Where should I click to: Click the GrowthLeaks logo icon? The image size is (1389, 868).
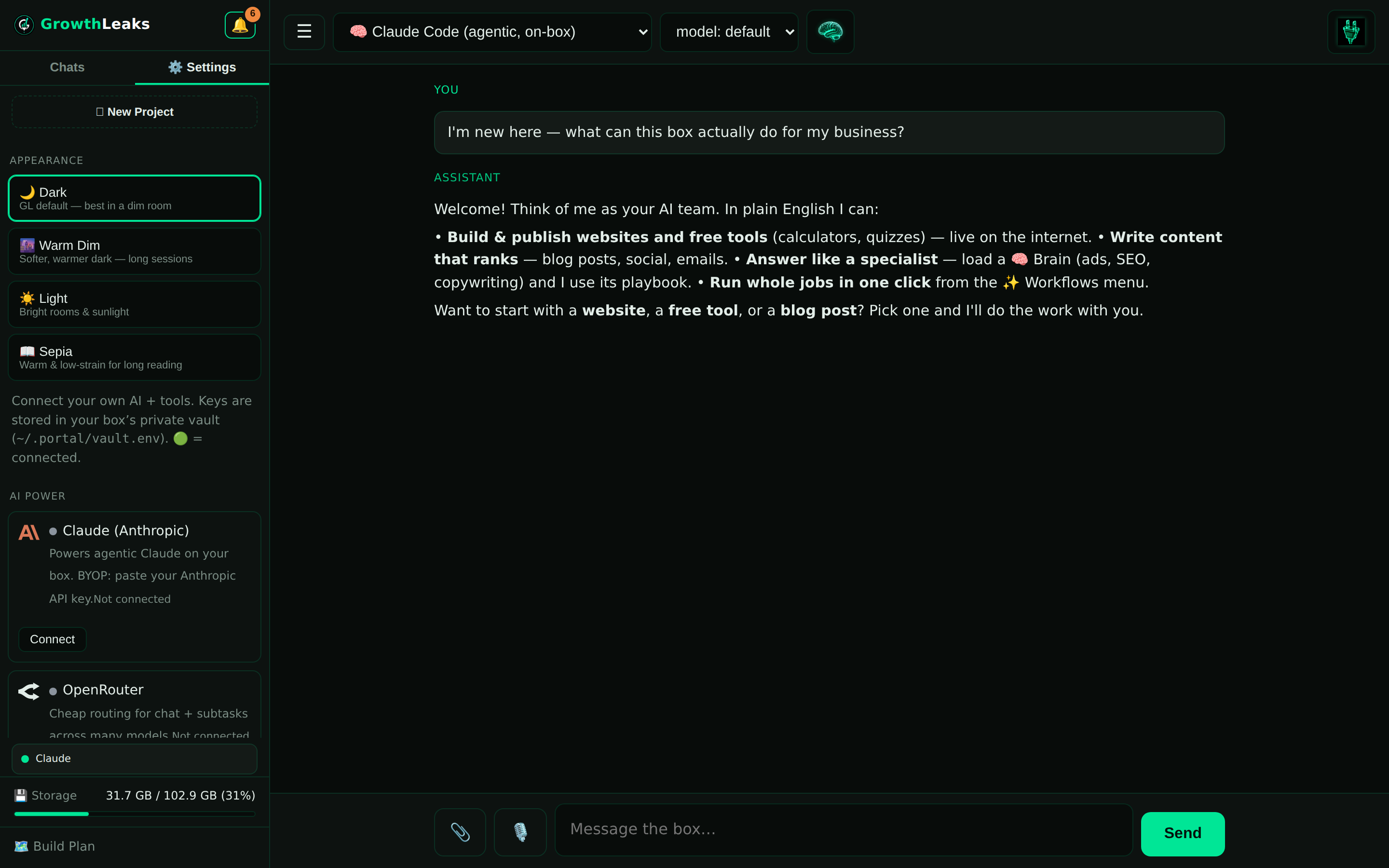click(24, 24)
